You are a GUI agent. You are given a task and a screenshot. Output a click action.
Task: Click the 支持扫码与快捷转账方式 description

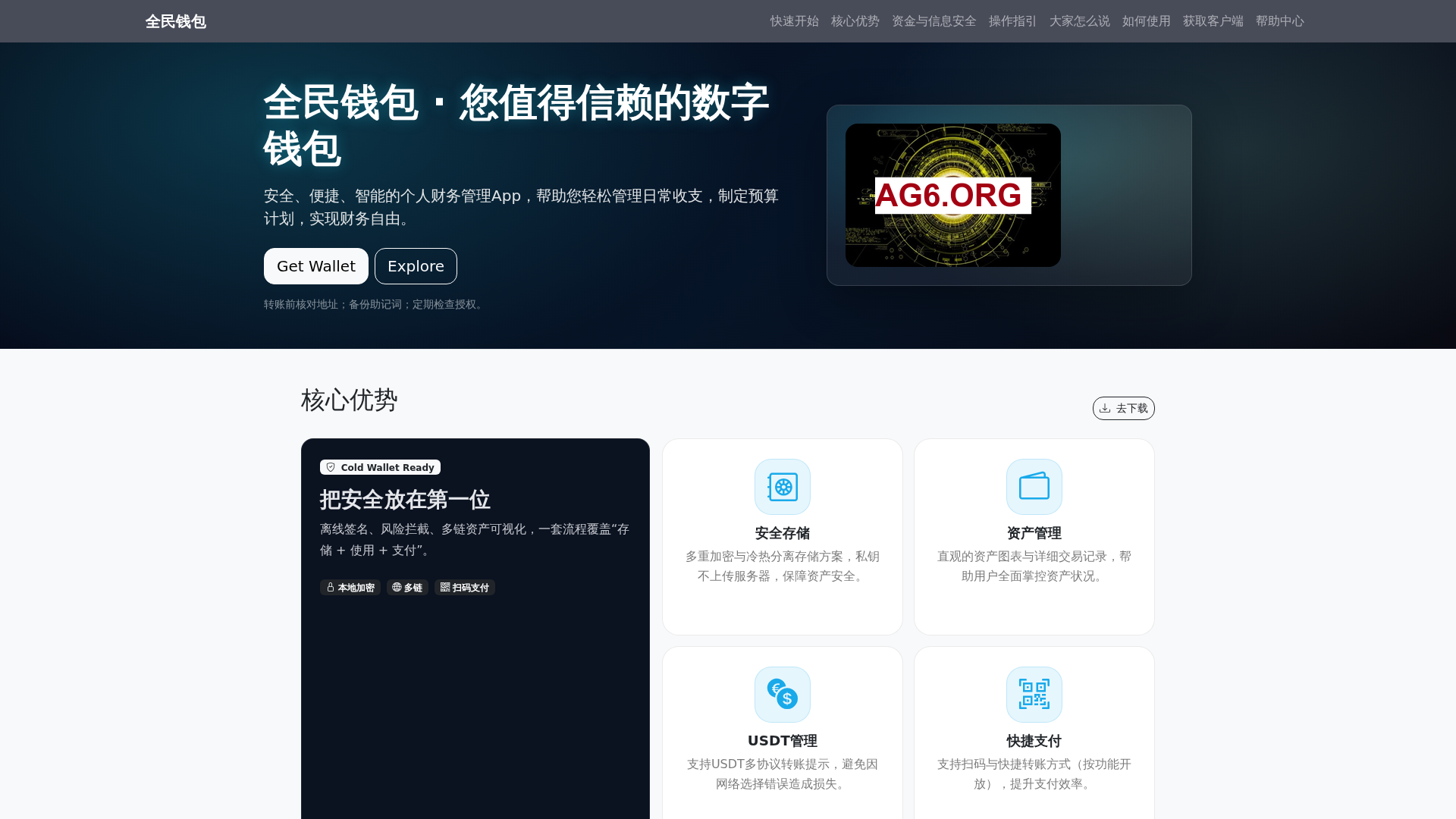(1034, 774)
